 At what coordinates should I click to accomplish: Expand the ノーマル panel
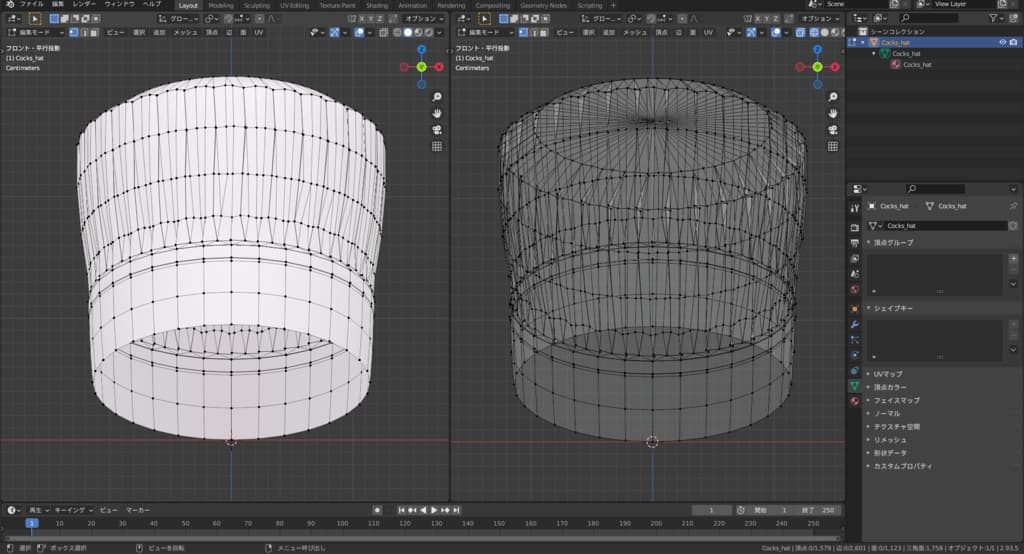pyautogui.click(x=886, y=413)
